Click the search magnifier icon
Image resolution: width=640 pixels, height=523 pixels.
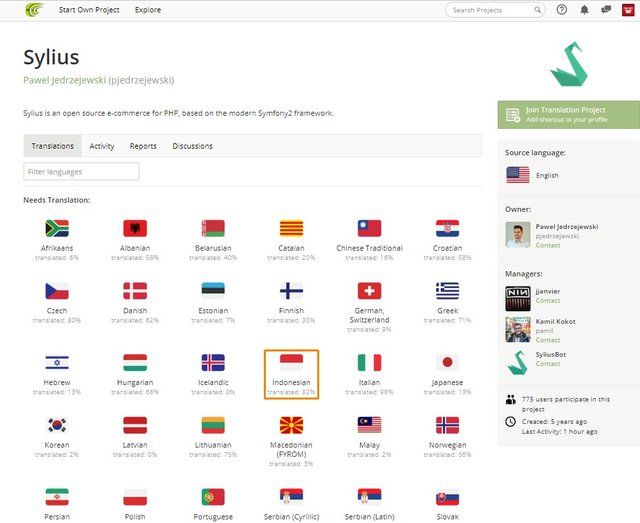[x=538, y=10]
